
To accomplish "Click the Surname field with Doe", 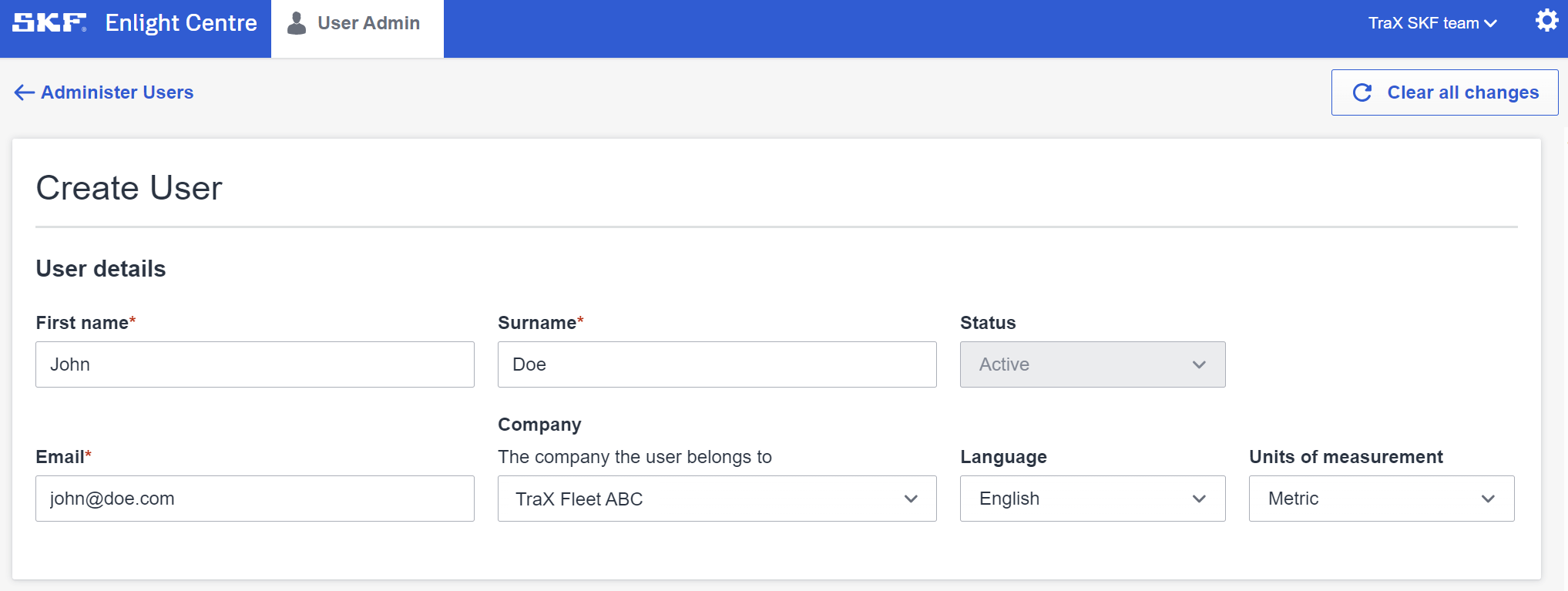I will tap(717, 364).
